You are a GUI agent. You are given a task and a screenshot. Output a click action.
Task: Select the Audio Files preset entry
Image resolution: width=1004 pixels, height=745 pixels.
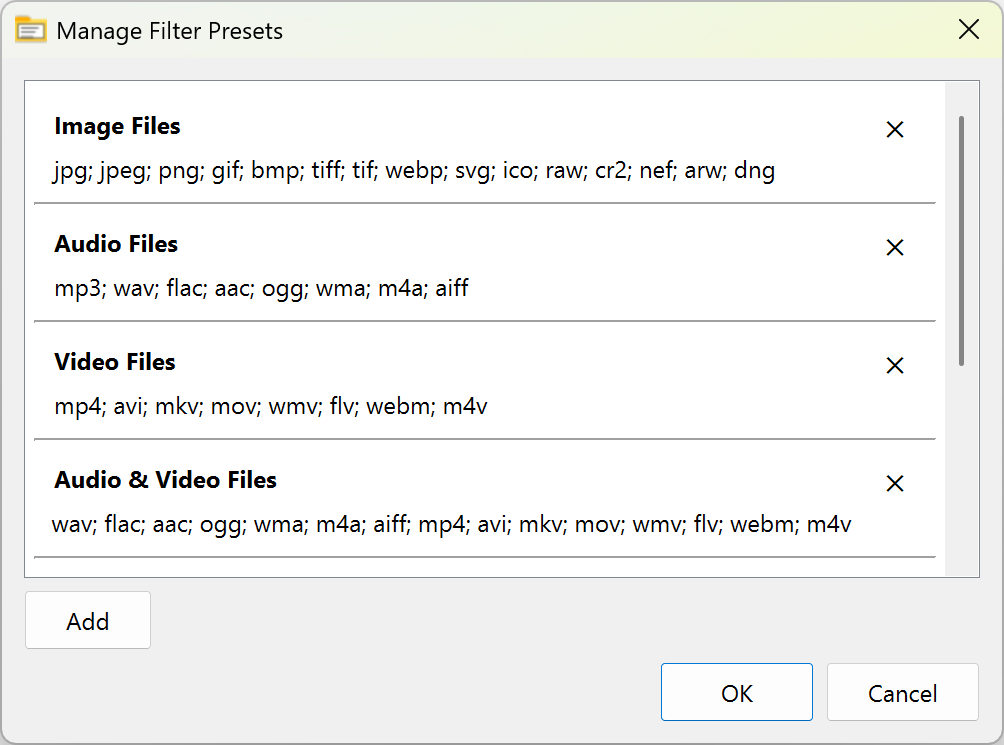[x=115, y=244]
